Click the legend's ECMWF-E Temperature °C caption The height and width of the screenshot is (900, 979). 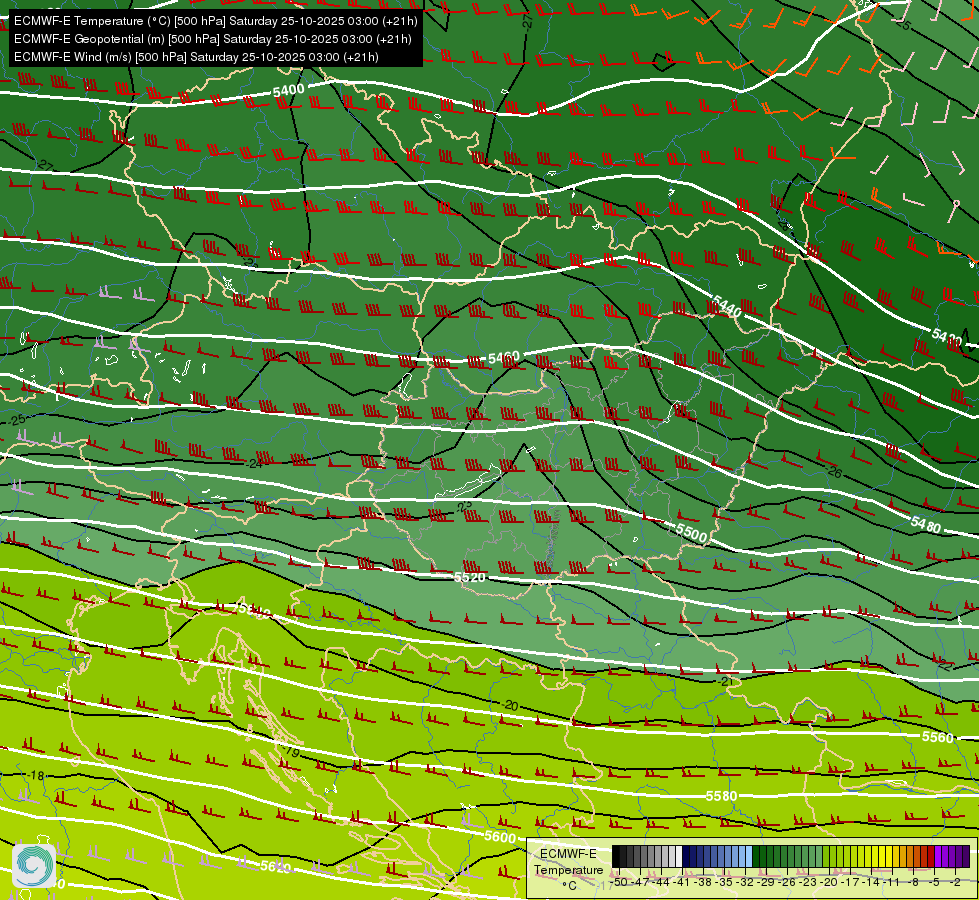(x=568, y=869)
